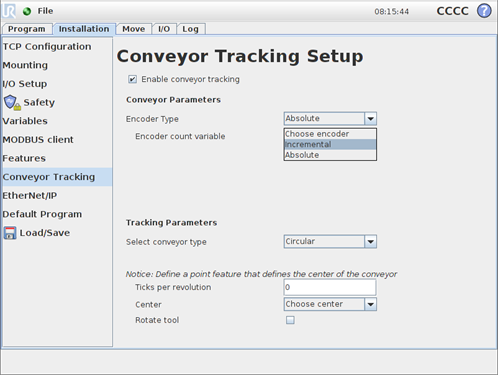Click the Safety shield icon
The height and width of the screenshot is (375, 498).
[12, 102]
